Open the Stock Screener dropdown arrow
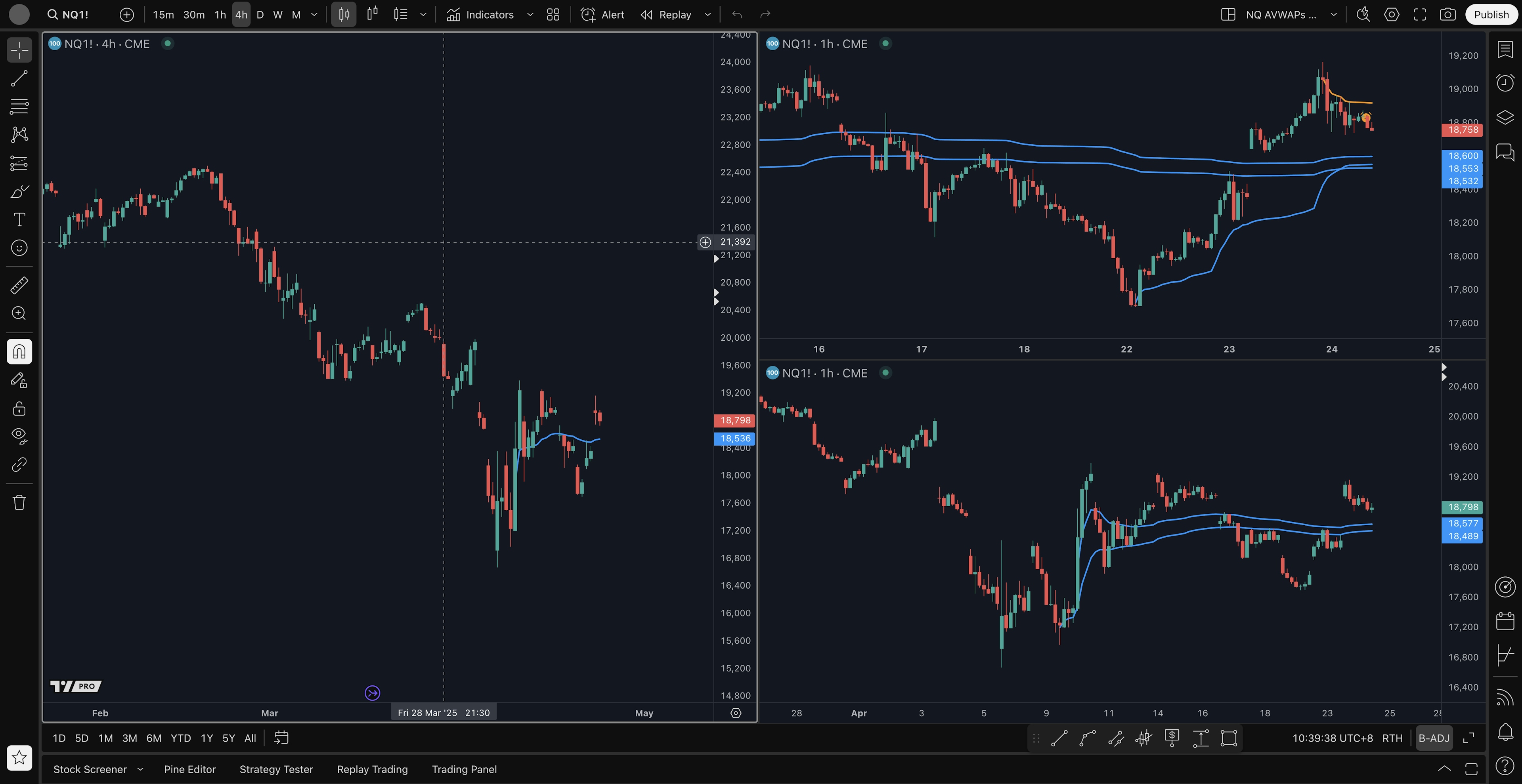Screen dimensions: 1522x784 (x=140, y=769)
